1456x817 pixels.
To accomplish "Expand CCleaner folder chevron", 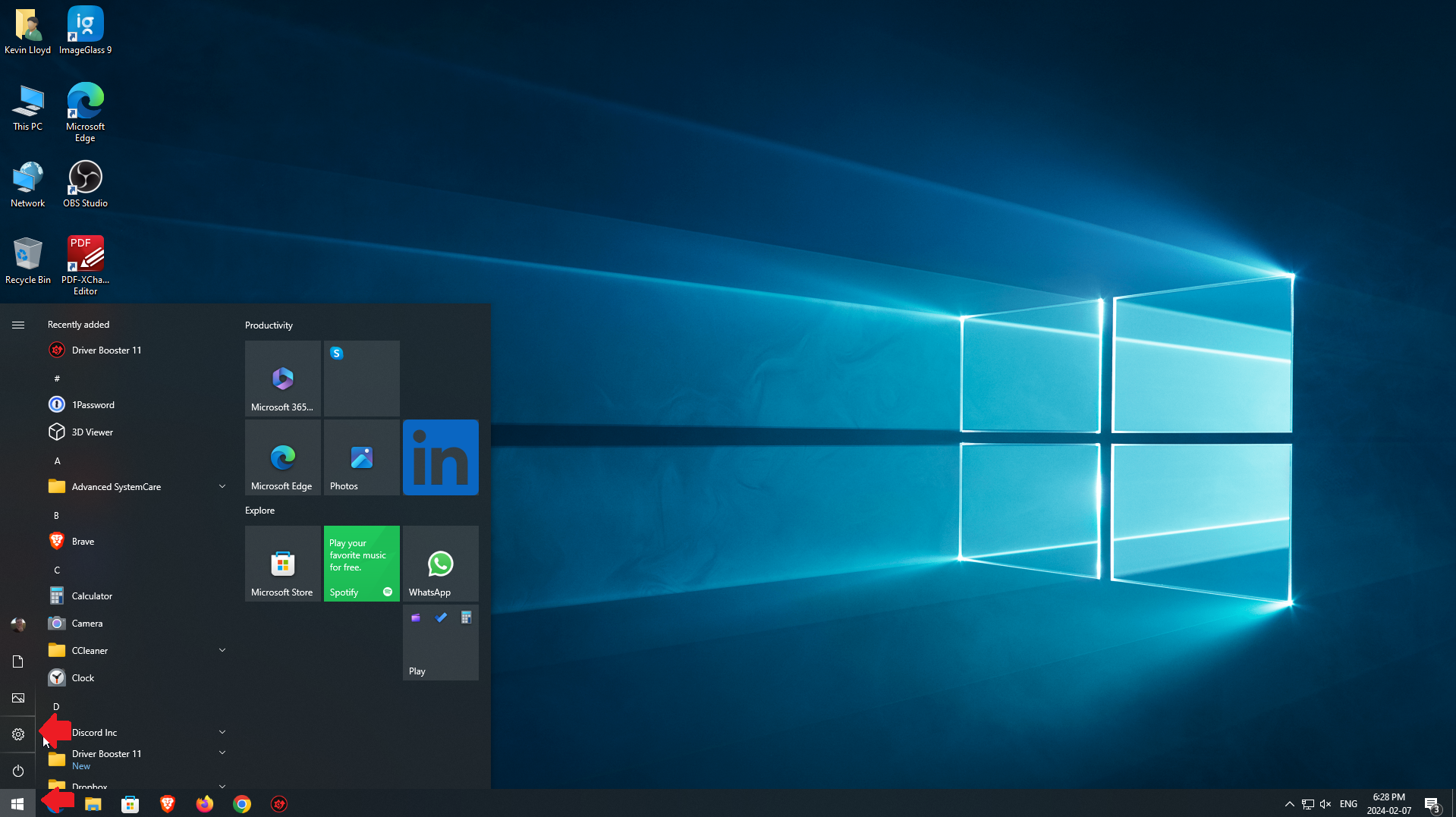I will pos(222,650).
